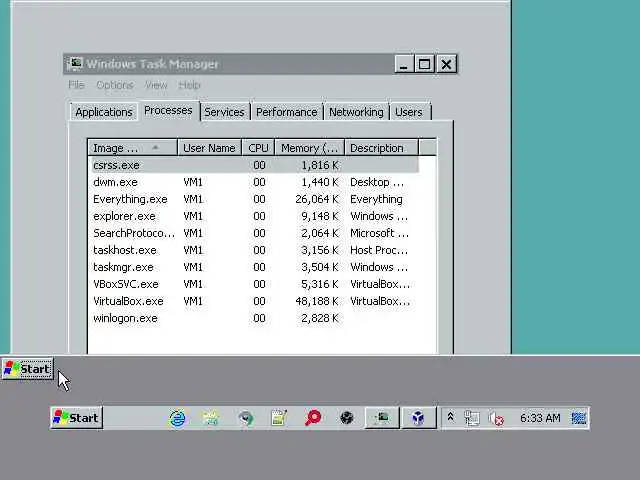The width and height of the screenshot is (640, 480).
Task: Open the Help menu
Action: tap(189, 85)
